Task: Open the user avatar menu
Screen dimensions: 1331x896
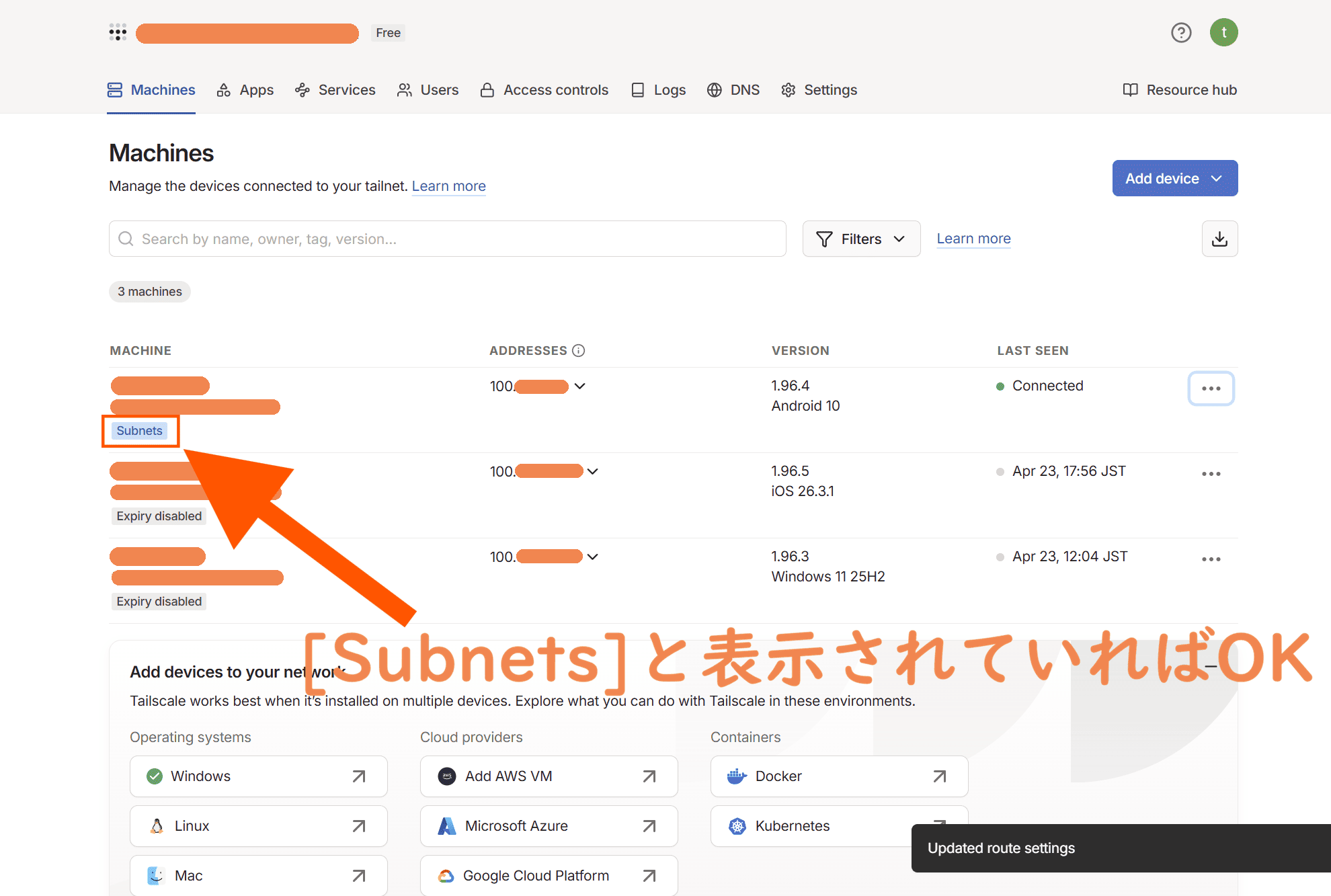Action: pos(1223,32)
